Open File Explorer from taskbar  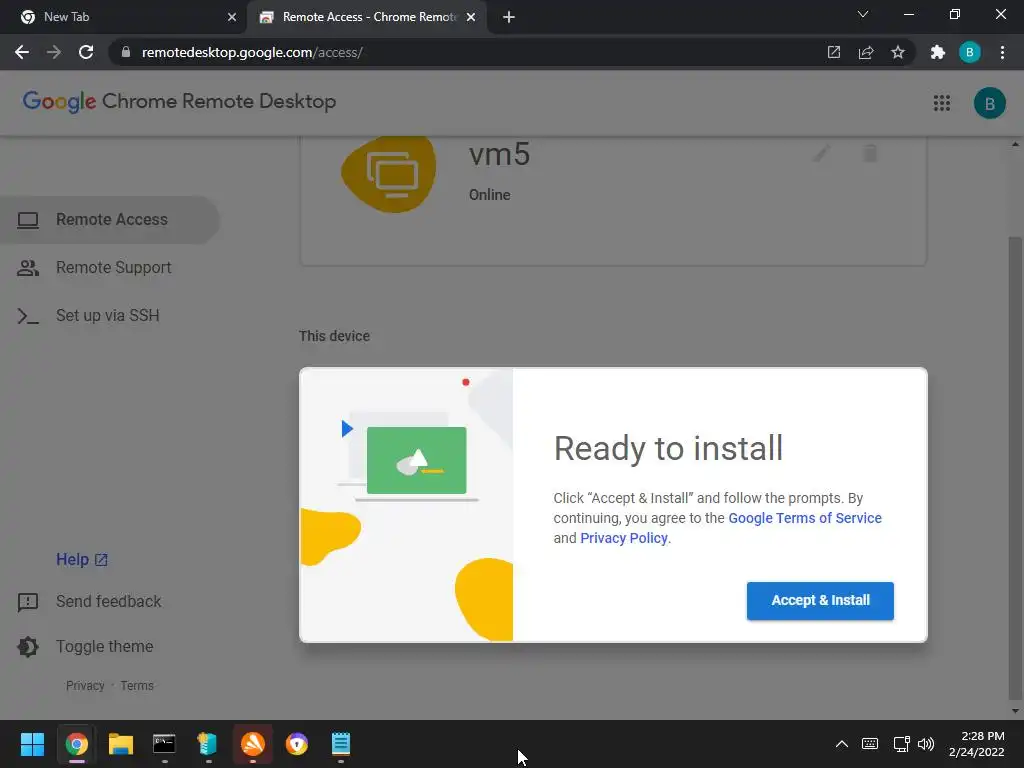(121, 744)
